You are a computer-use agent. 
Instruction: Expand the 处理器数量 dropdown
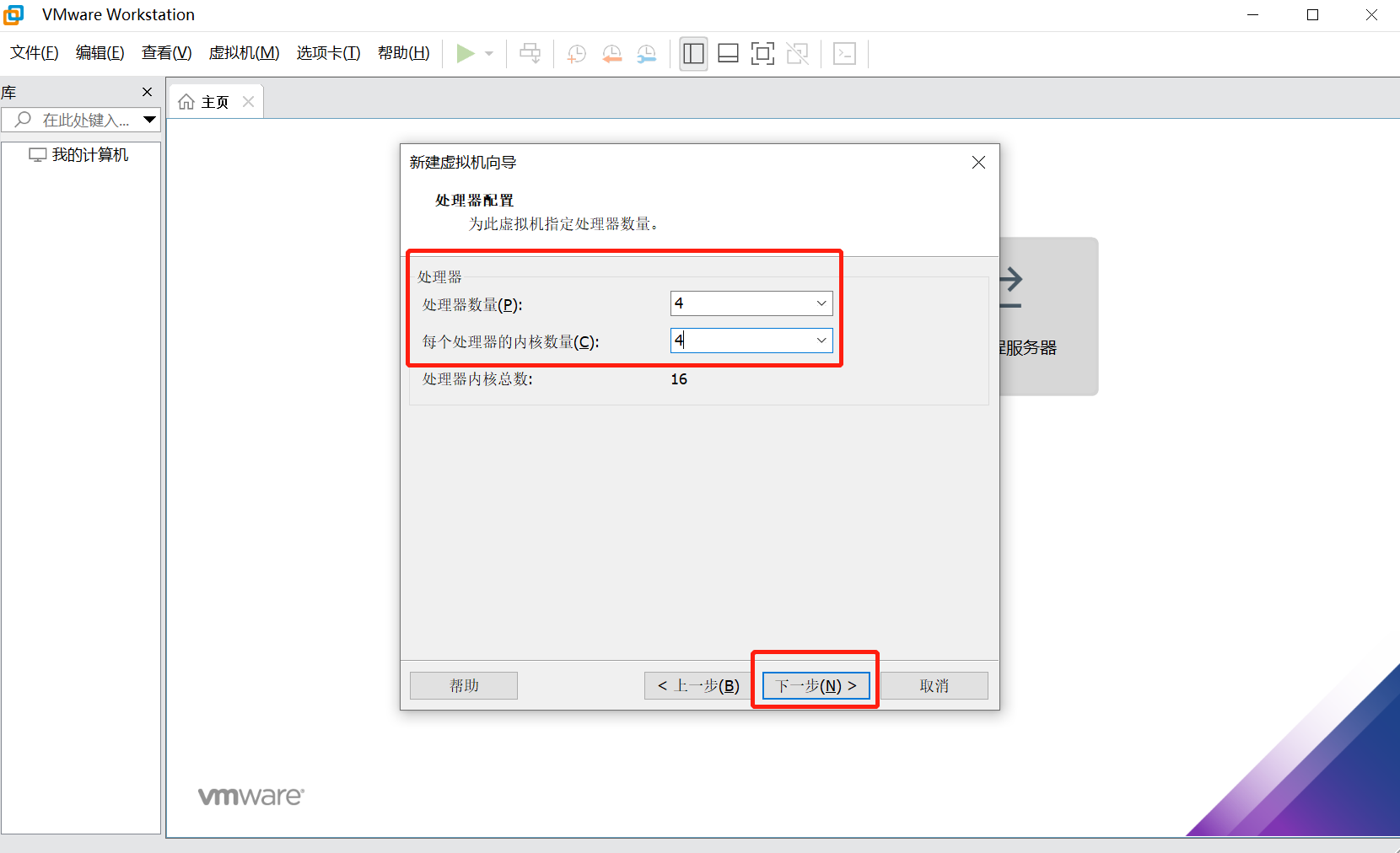(x=821, y=303)
